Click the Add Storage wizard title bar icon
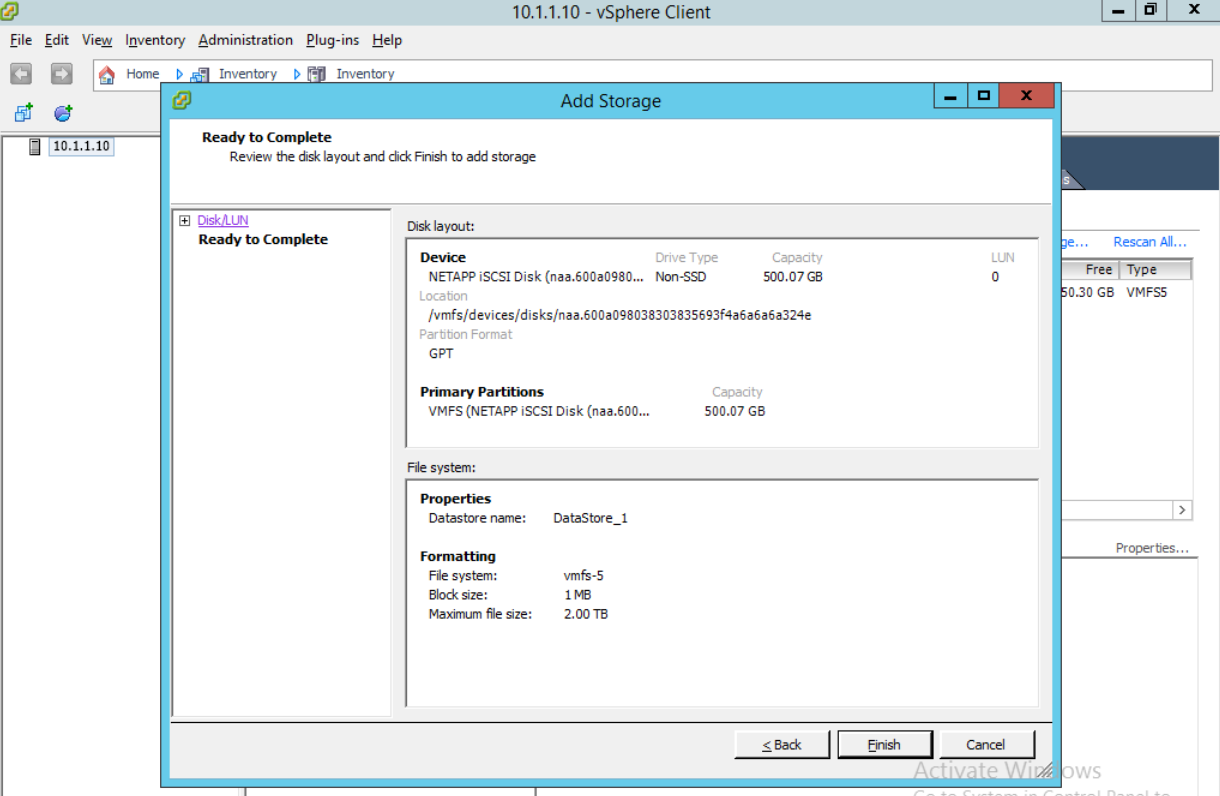The image size is (1220, 796). click(x=181, y=100)
